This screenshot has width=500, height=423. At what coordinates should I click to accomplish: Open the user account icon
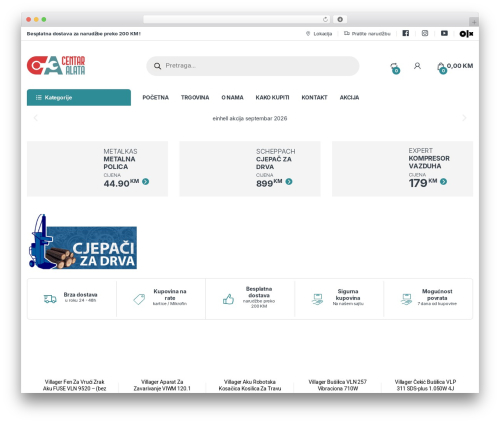[x=417, y=66]
